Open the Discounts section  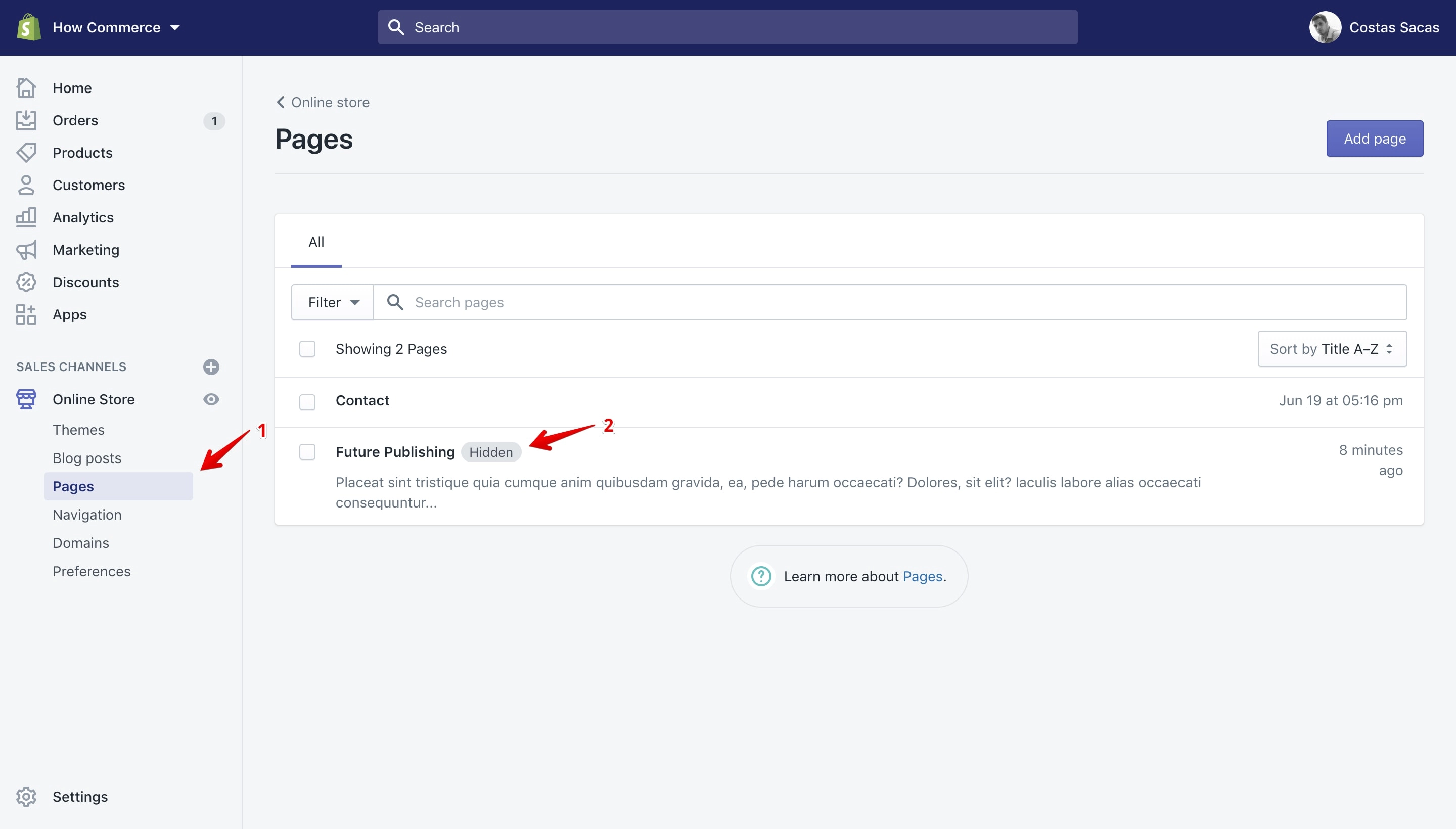point(85,283)
